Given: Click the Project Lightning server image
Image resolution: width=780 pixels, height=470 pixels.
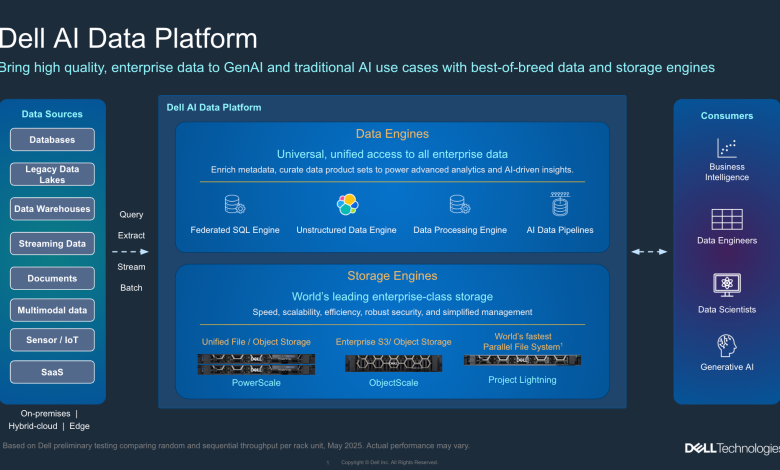Looking at the screenshot, I should point(522,360).
